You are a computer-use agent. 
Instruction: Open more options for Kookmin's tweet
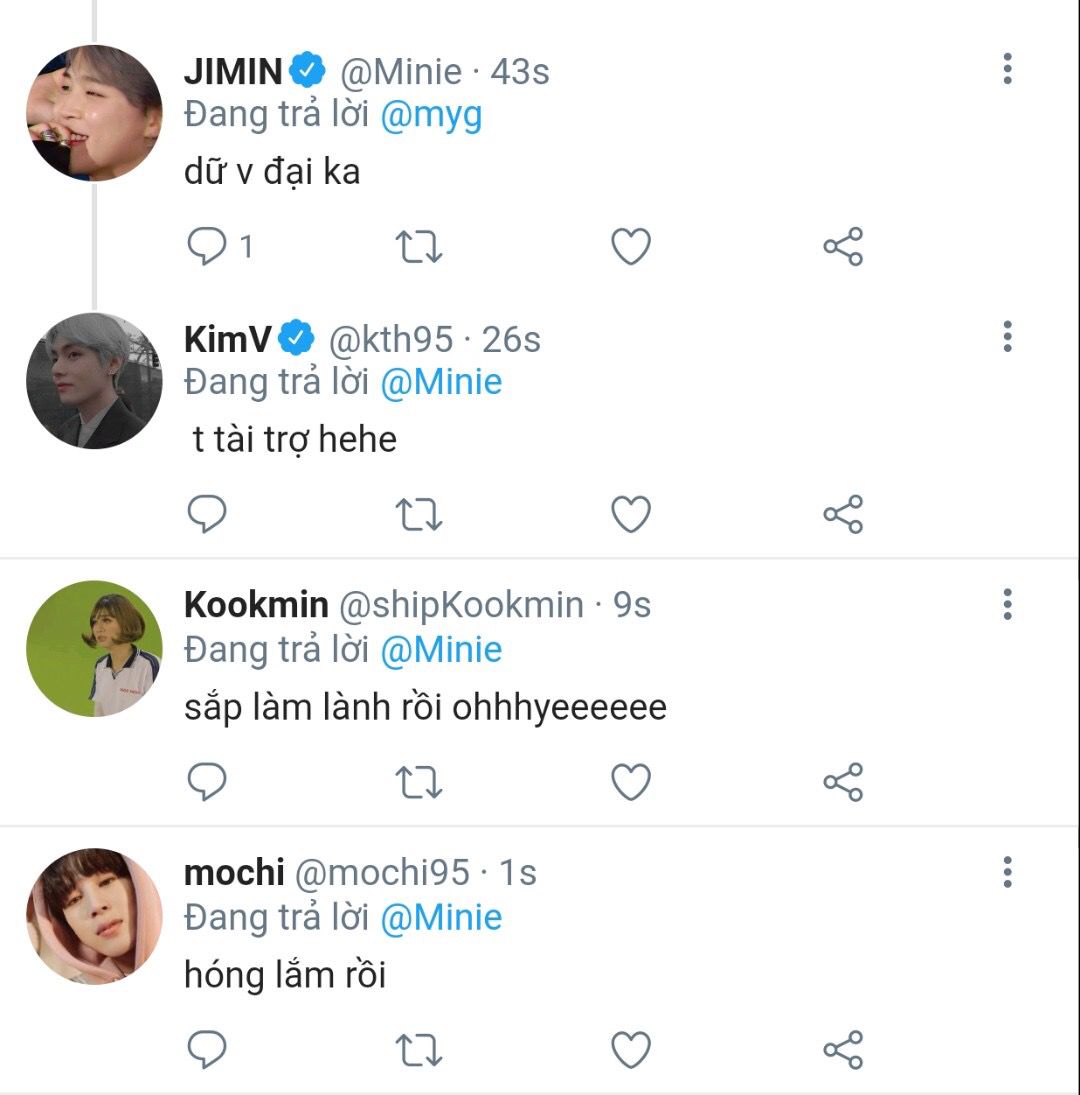1007,604
